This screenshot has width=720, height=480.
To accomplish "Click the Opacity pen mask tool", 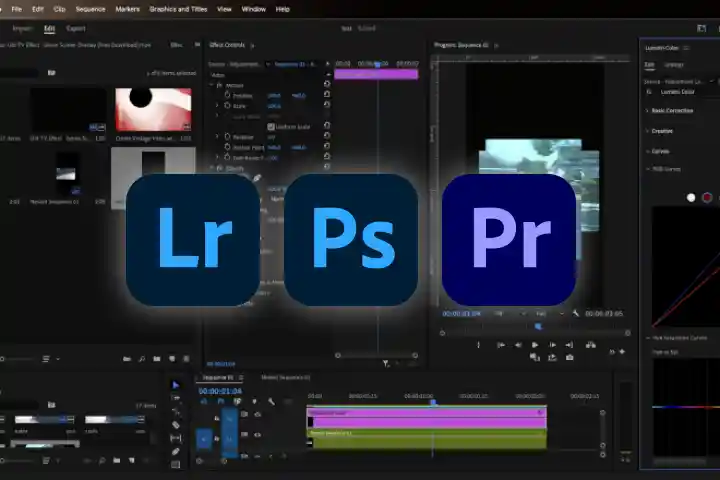I will [257, 178].
